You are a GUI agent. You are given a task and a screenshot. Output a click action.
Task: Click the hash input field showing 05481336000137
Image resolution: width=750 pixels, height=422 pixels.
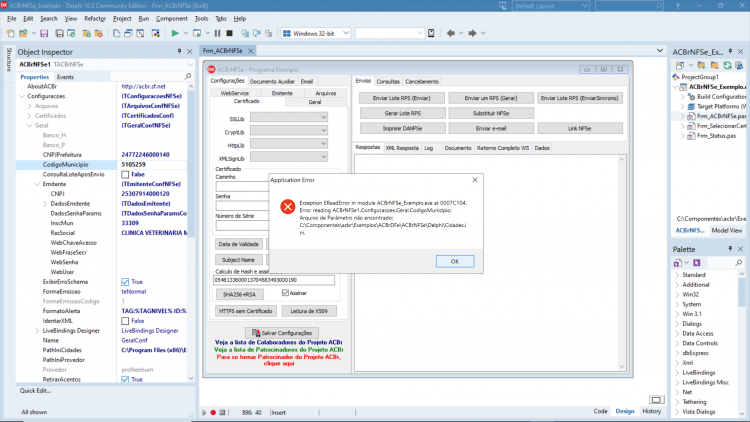pyautogui.click(x=274, y=280)
